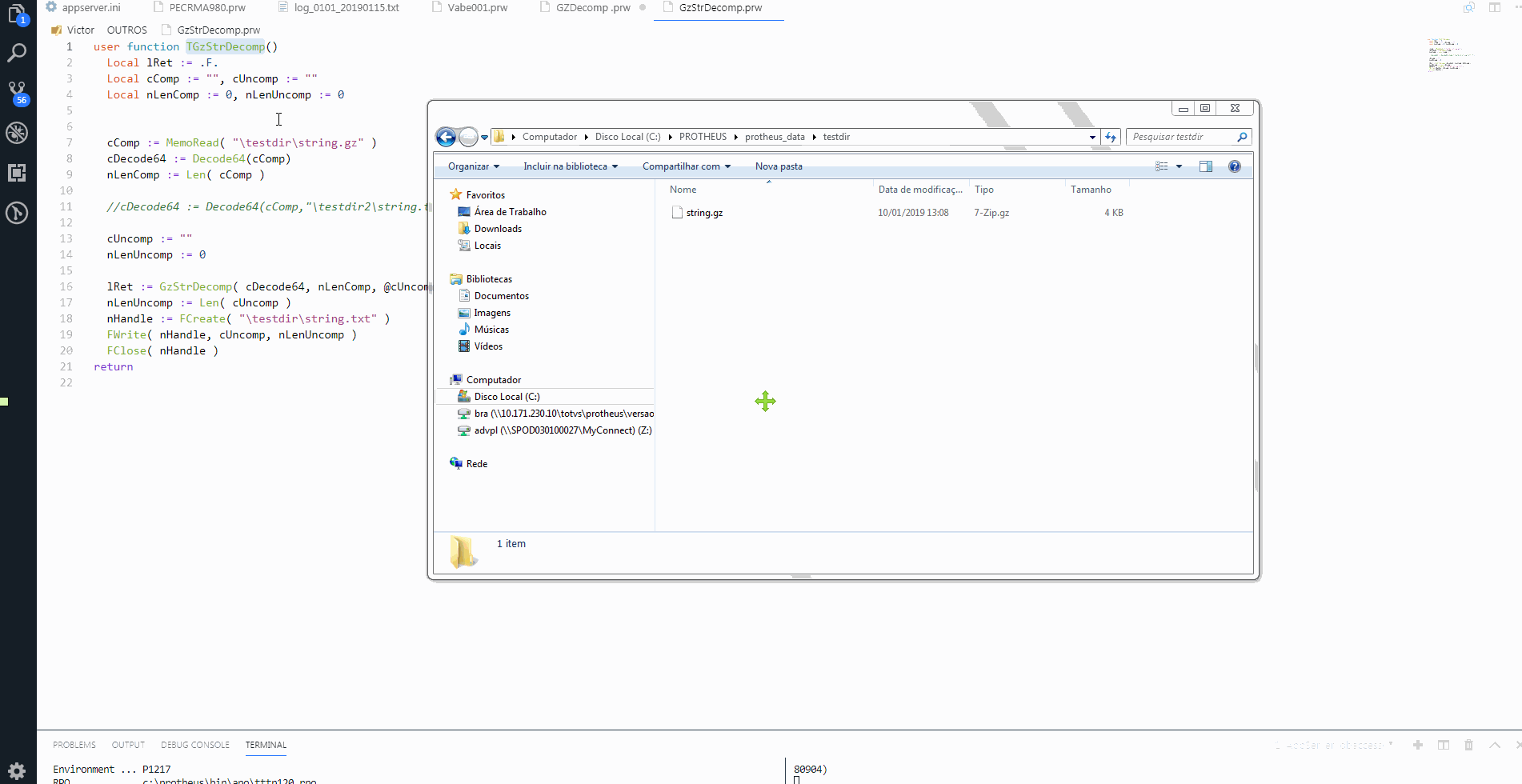Open Explorer help icon

pyautogui.click(x=1235, y=166)
